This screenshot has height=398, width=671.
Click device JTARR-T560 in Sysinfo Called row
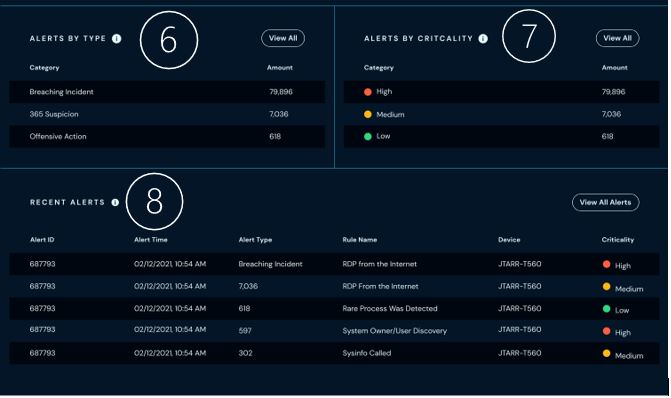520,353
